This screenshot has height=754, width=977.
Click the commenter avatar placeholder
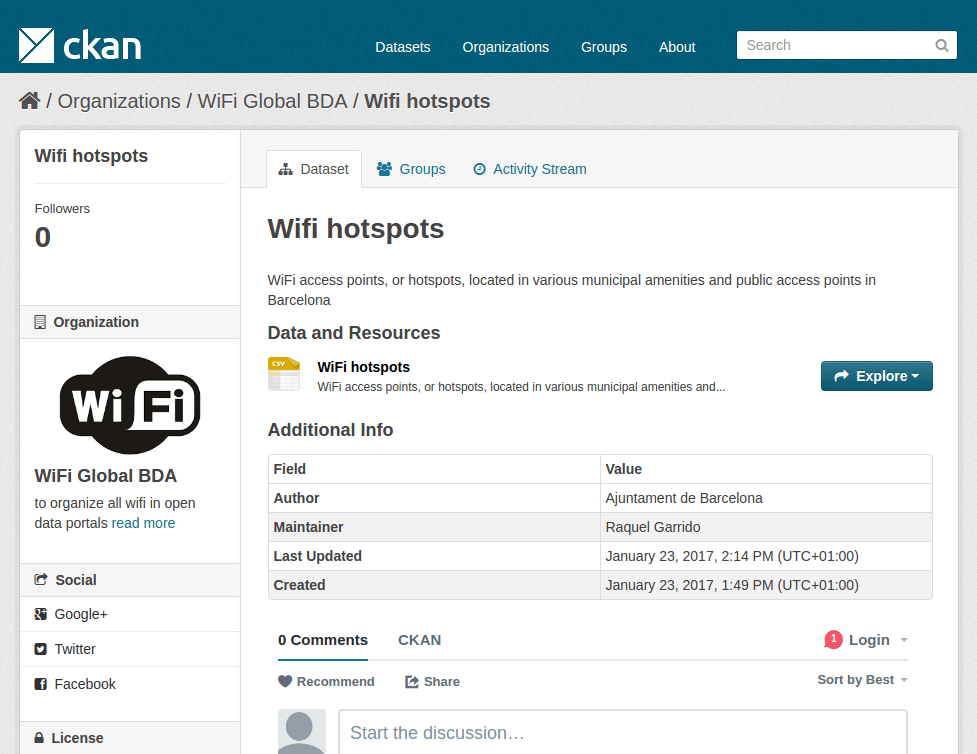tap(302, 732)
